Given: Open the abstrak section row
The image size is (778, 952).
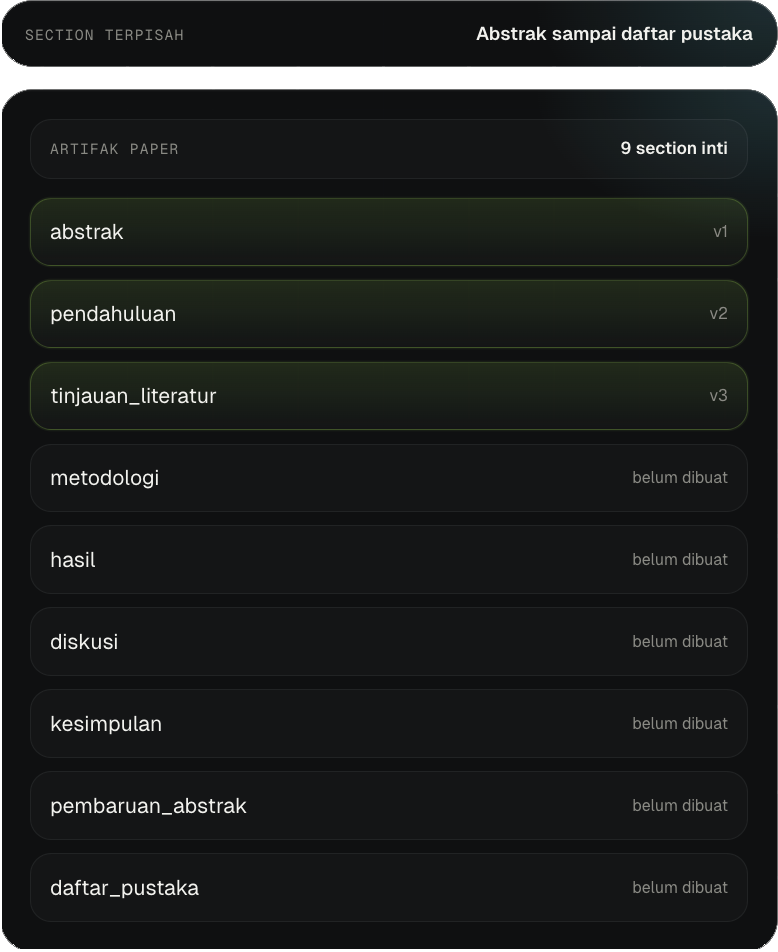Looking at the screenshot, I should 389,232.
